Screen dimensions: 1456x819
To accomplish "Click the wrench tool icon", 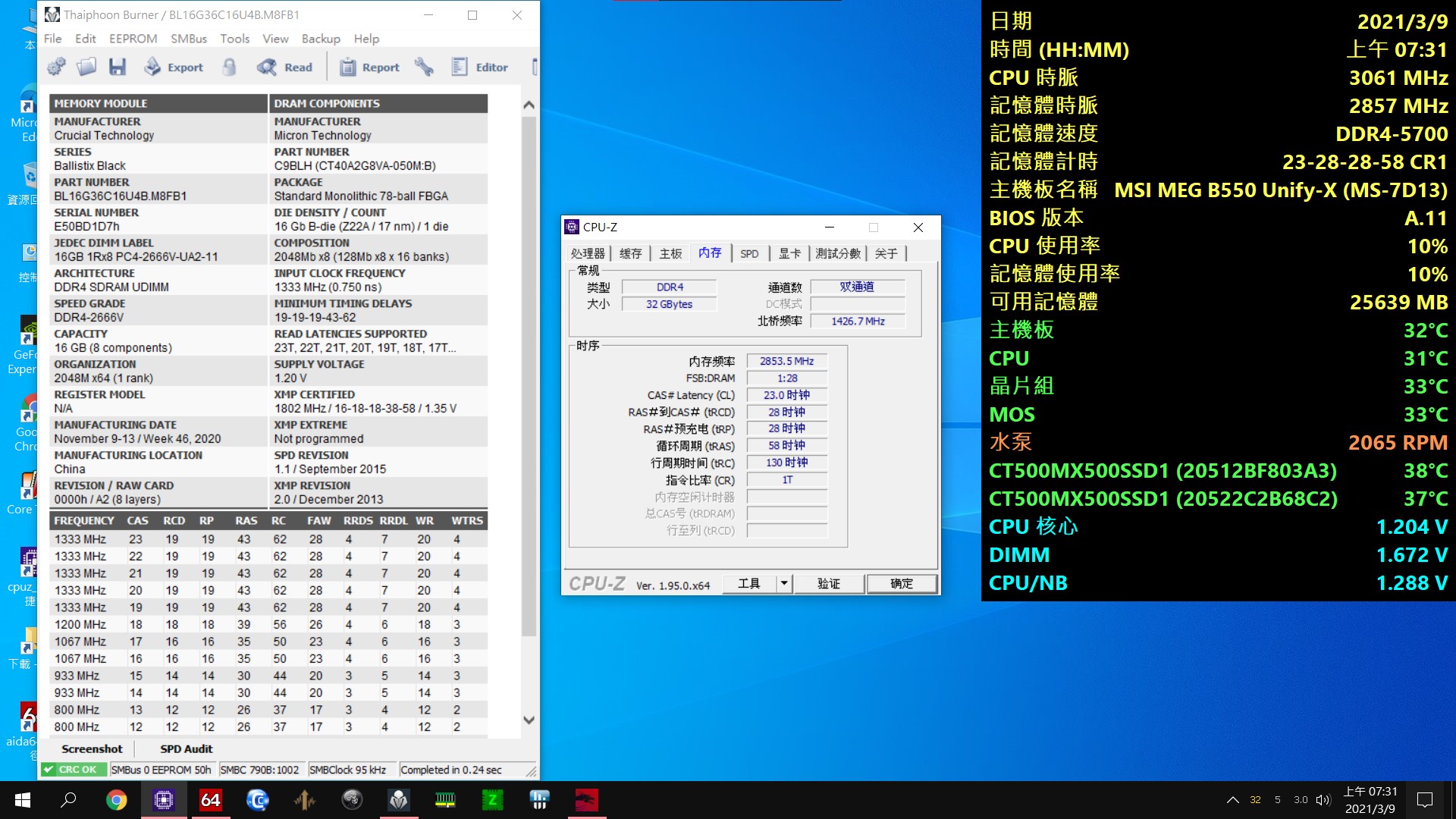I will [424, 67].
